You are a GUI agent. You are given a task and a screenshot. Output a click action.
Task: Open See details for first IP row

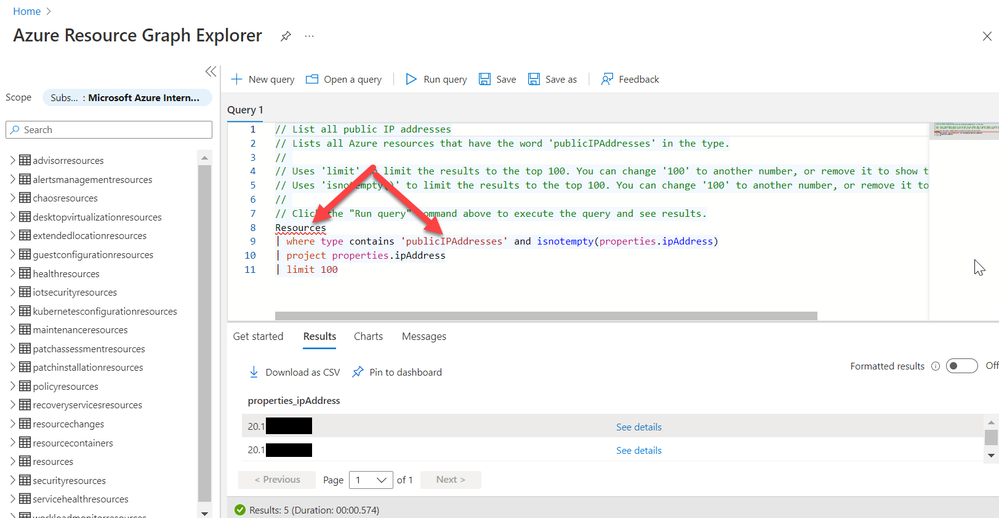coord(638,427)
